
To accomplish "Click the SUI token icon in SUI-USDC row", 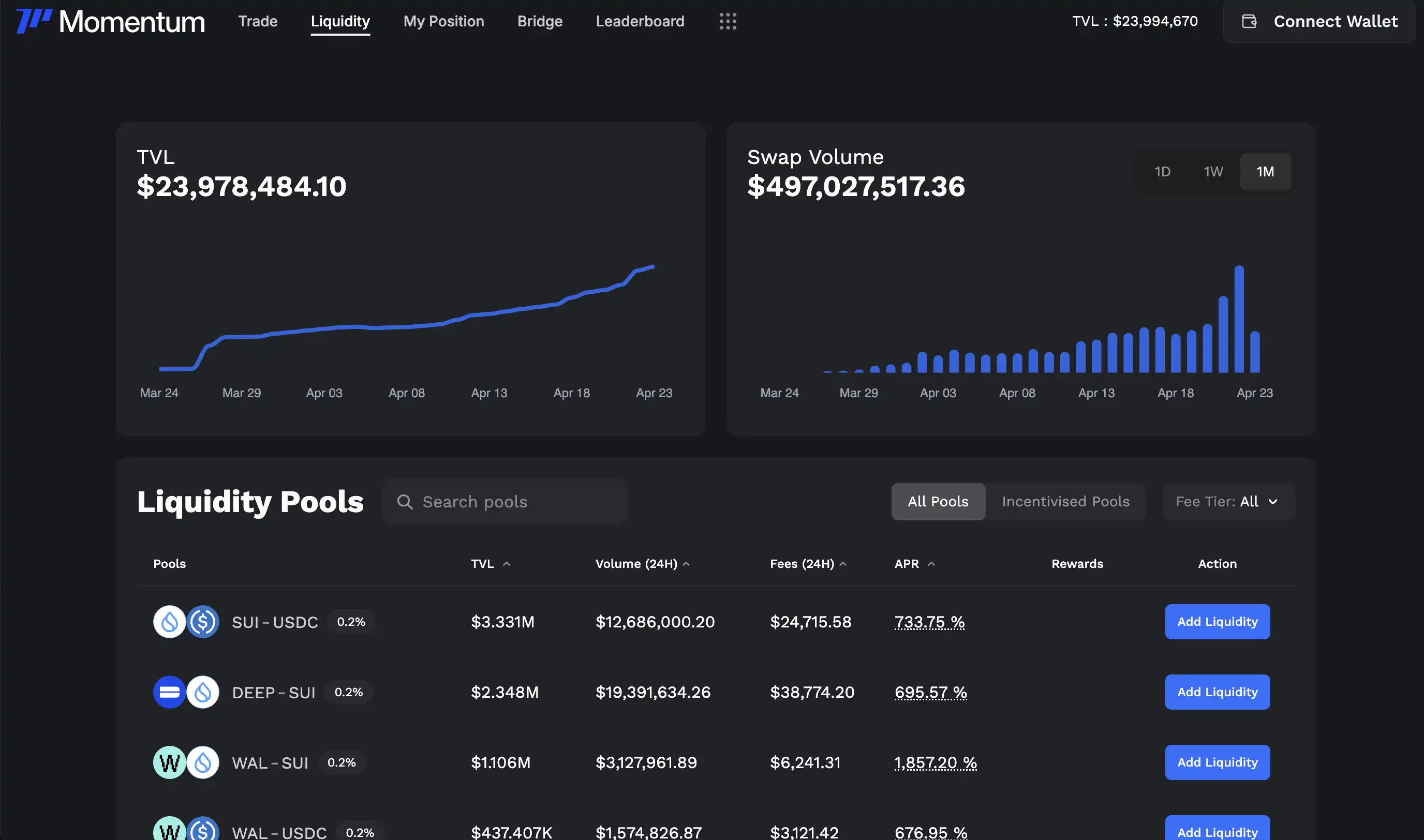I will point(169,622).
